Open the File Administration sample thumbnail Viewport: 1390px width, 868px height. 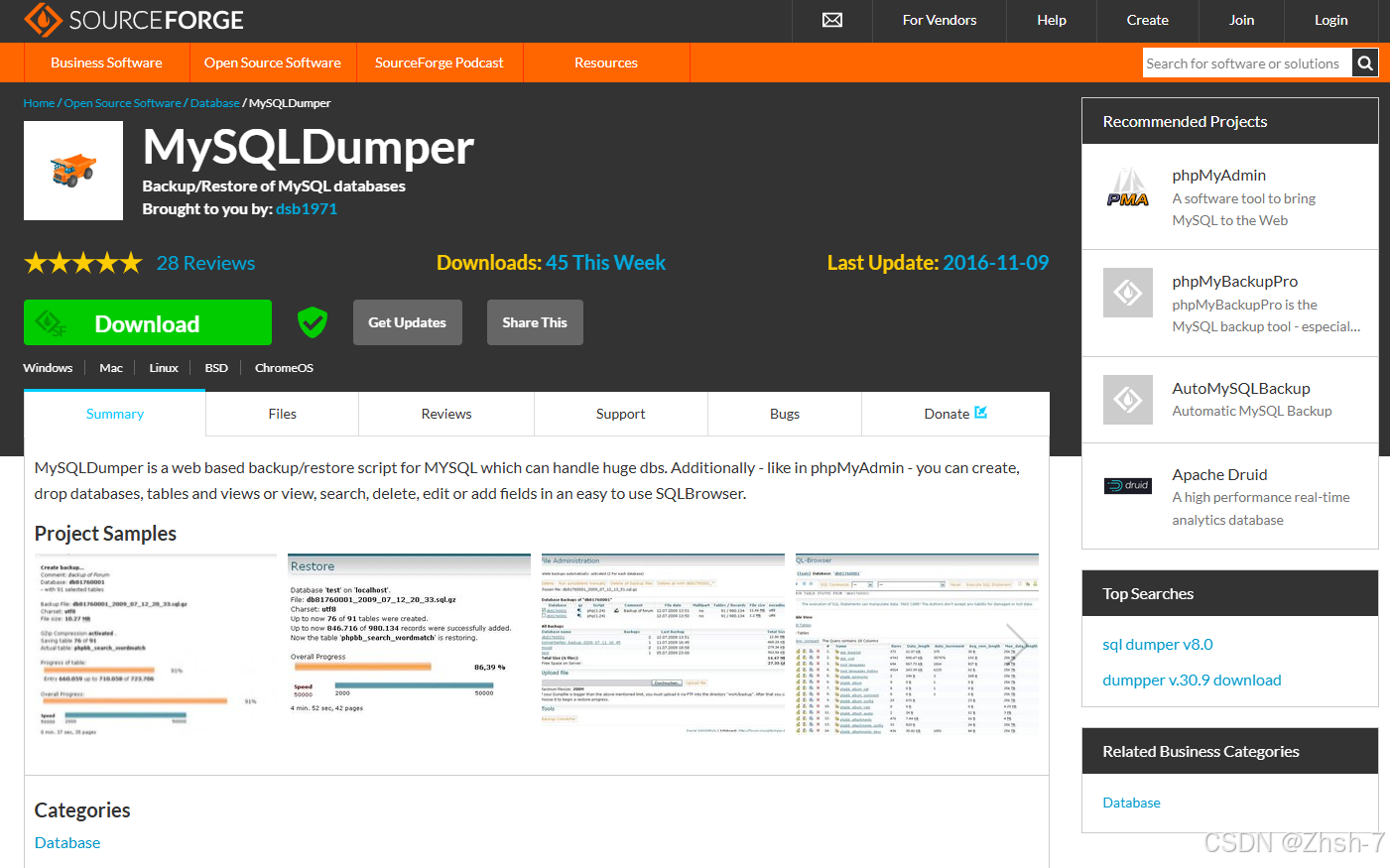pyautogui.click(x=663, y=645)
